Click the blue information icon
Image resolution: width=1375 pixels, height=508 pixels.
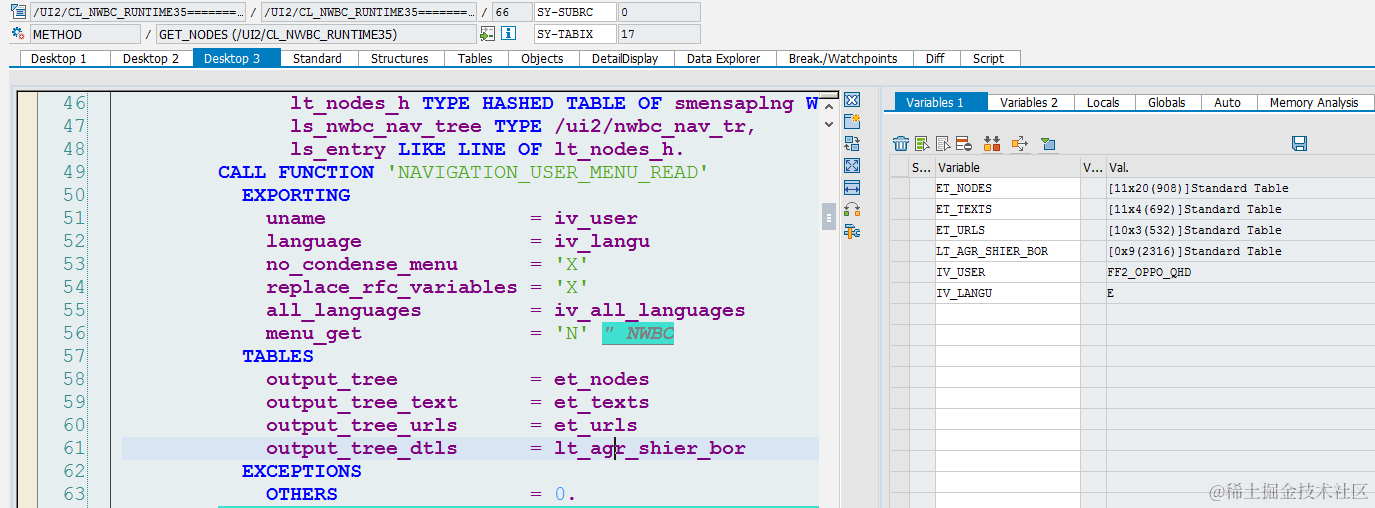508,33
